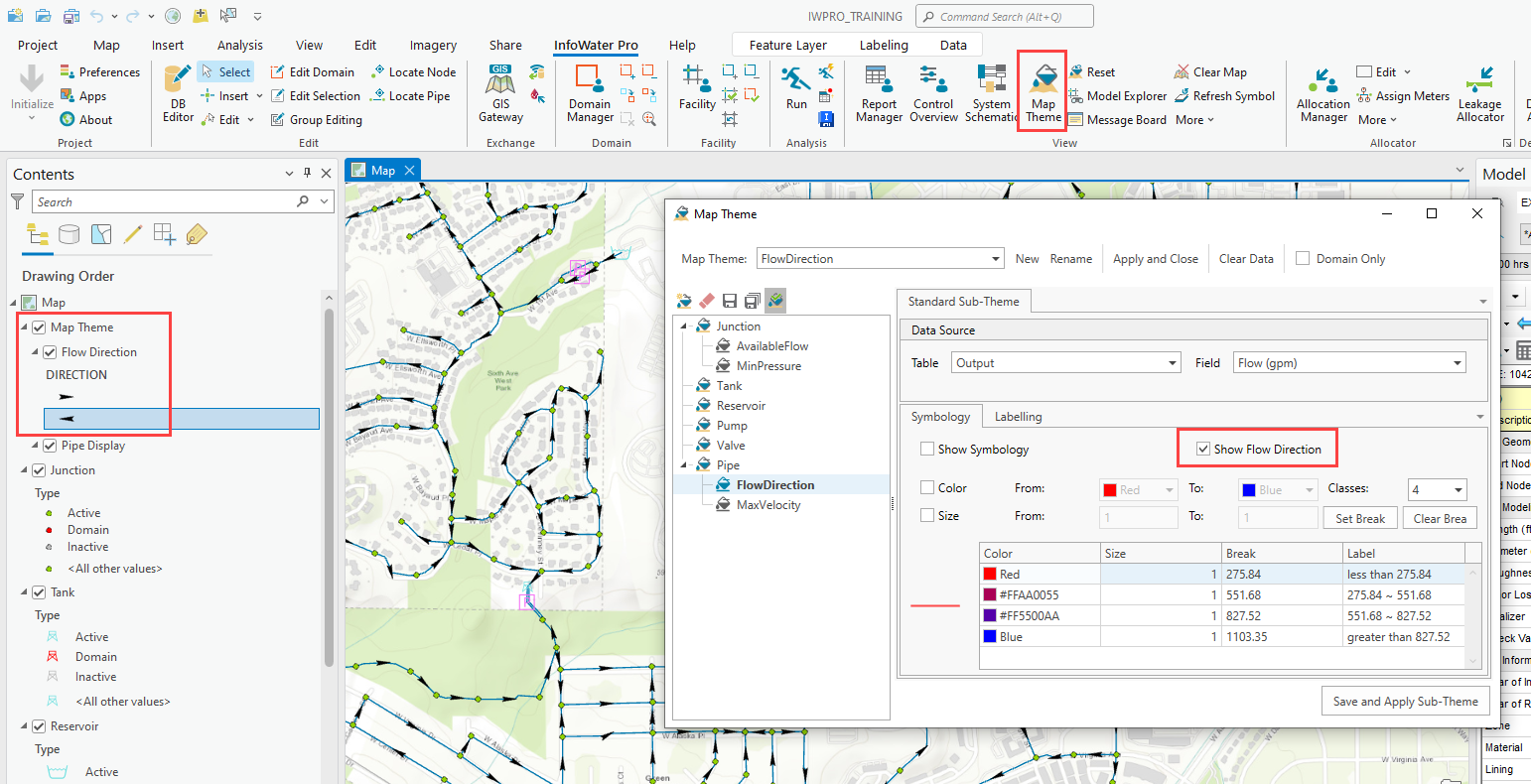The image size is (1531, 784).
Task: Click Save and Apply Sub-Theme
Action: coord(1406,701)
